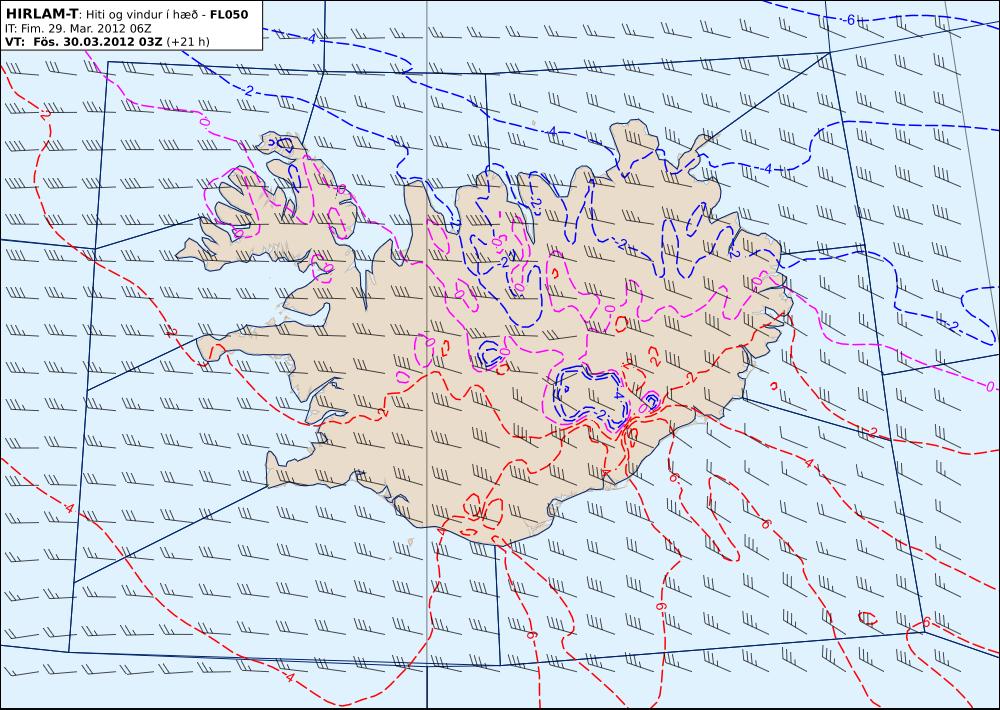Select the FL050 flight level label
1000x710 pixels.
click(x=229, y=14)
